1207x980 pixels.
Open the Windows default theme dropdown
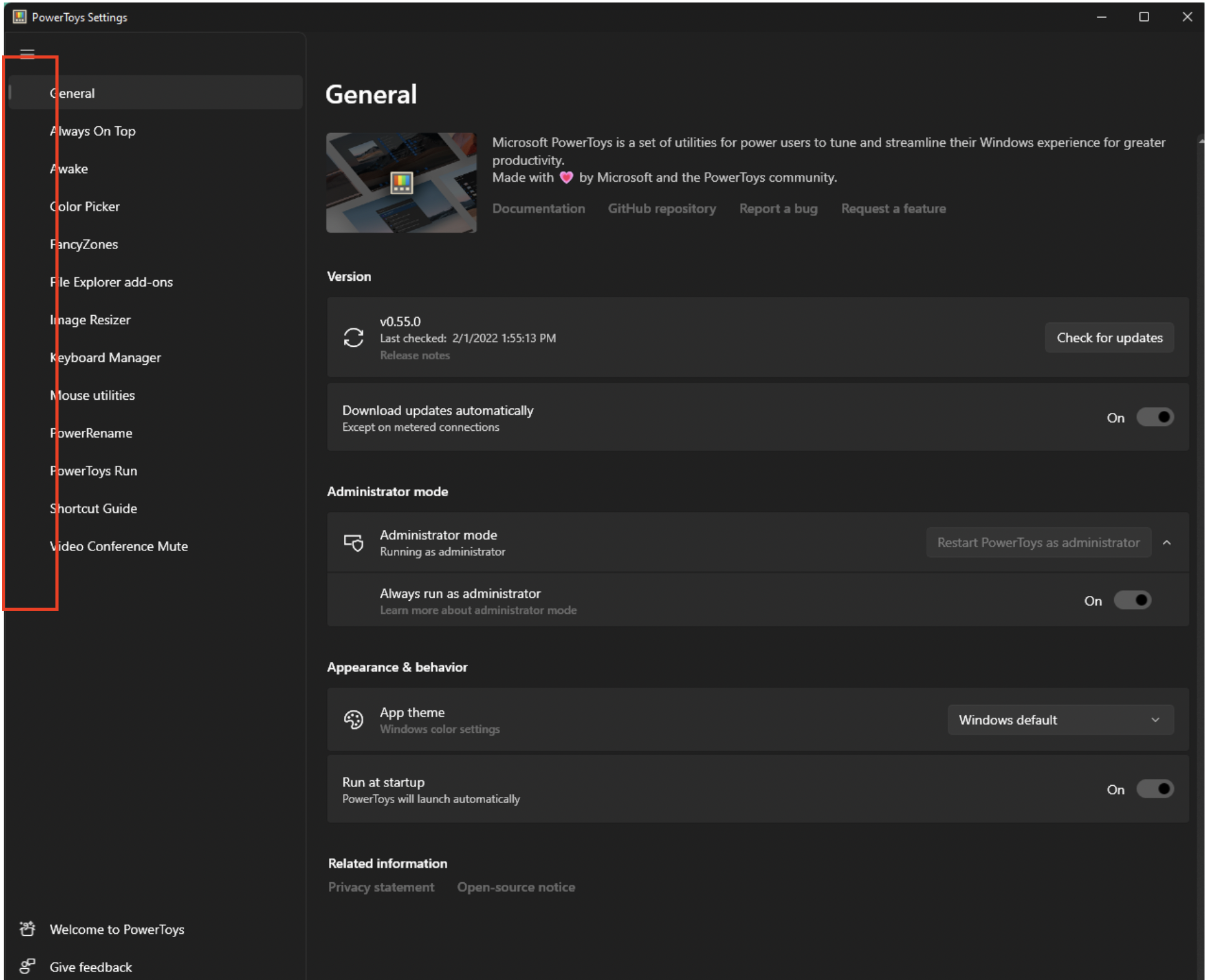(1060, 719)
